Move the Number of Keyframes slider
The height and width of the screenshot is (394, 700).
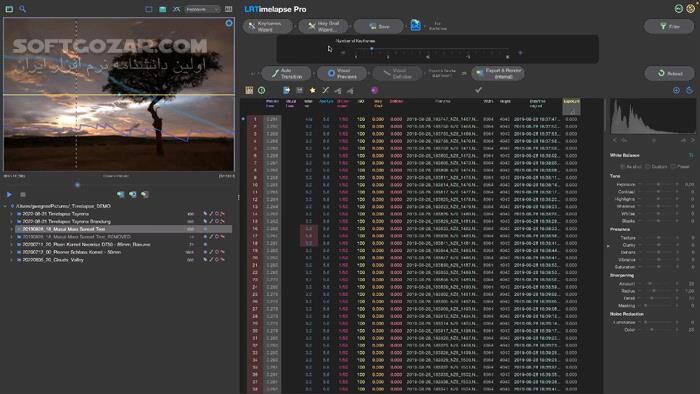(x=371, y=50)
